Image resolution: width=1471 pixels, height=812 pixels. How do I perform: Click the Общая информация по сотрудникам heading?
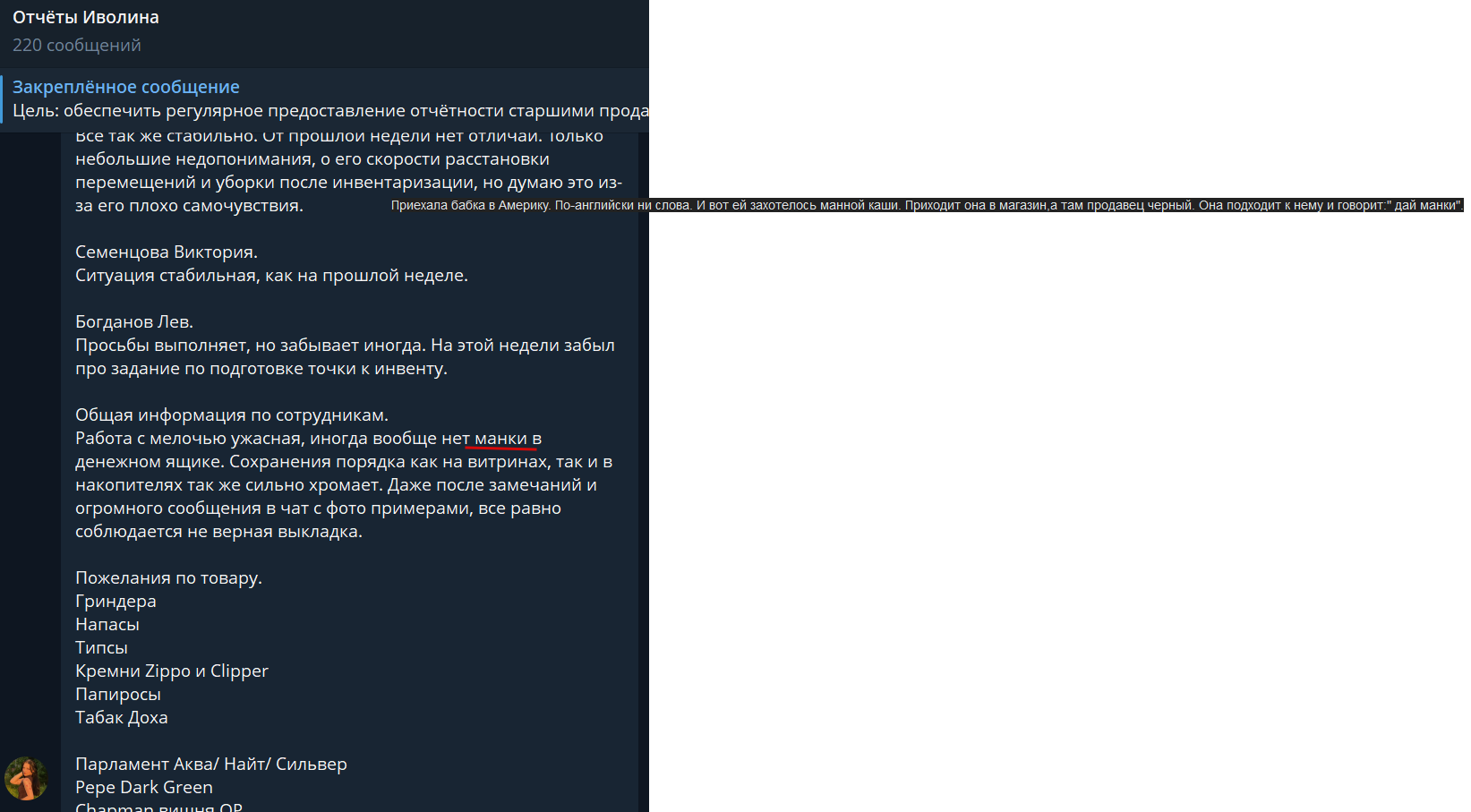click(232, 415)
